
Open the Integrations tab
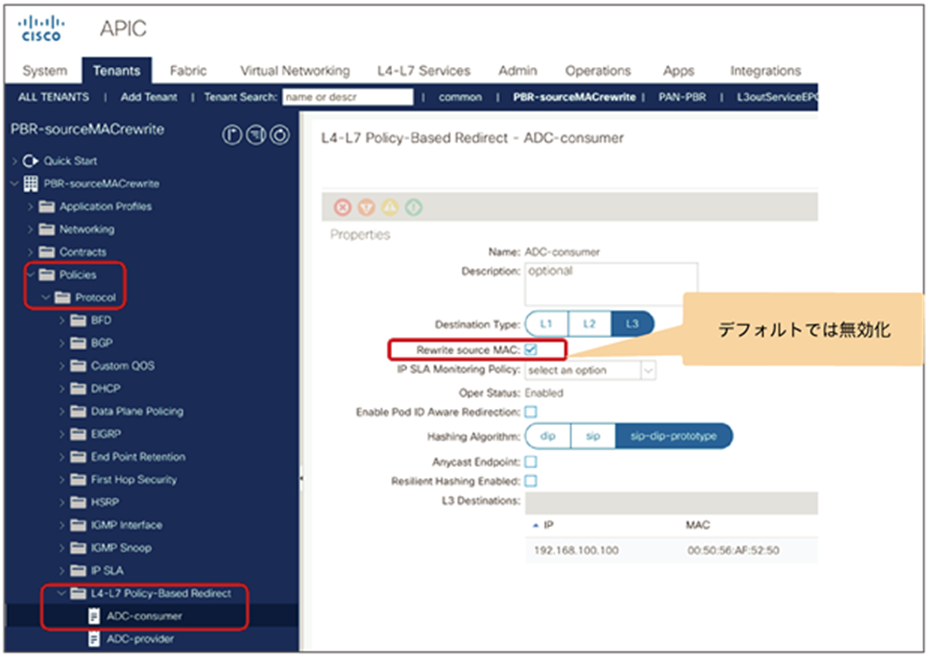click(765, 70)
